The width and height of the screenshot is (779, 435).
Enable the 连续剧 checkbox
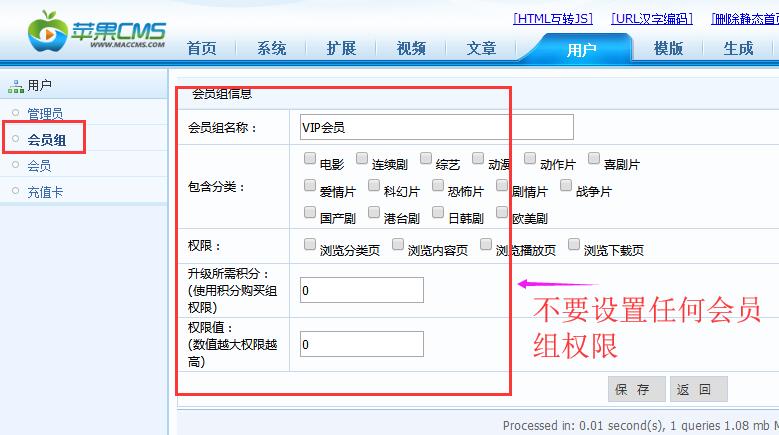[x=362, y=158]
